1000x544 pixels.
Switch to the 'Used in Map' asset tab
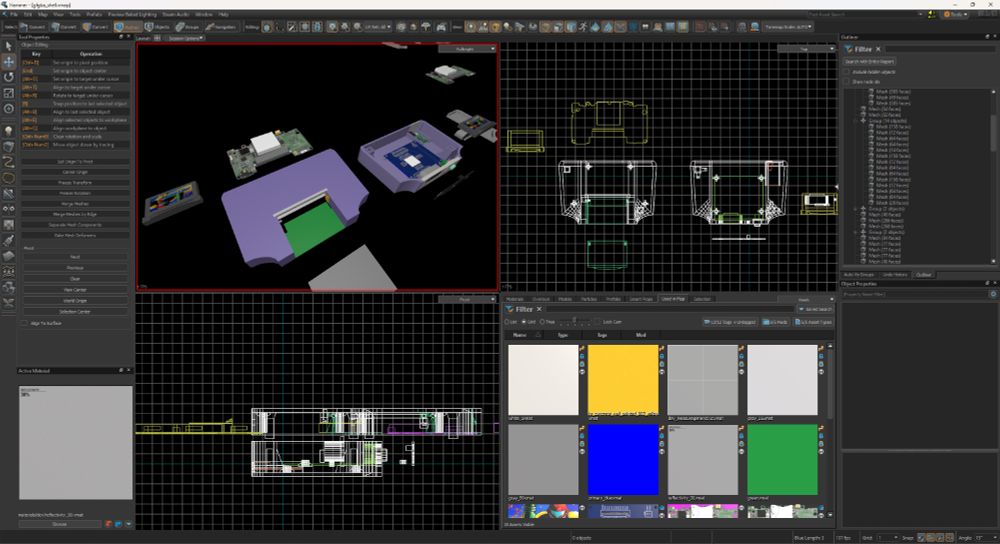pos(673,298)
